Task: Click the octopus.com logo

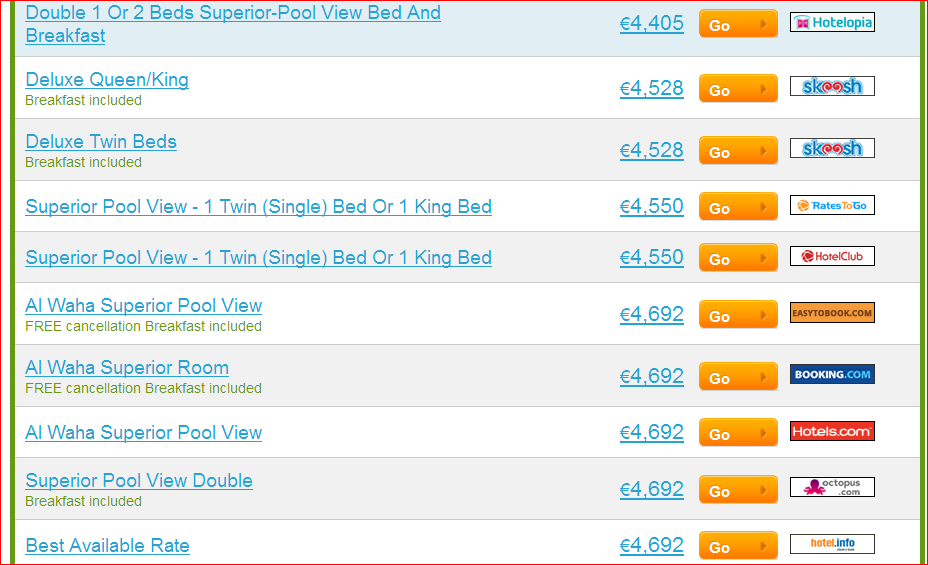Action: [x=832, y=487]
